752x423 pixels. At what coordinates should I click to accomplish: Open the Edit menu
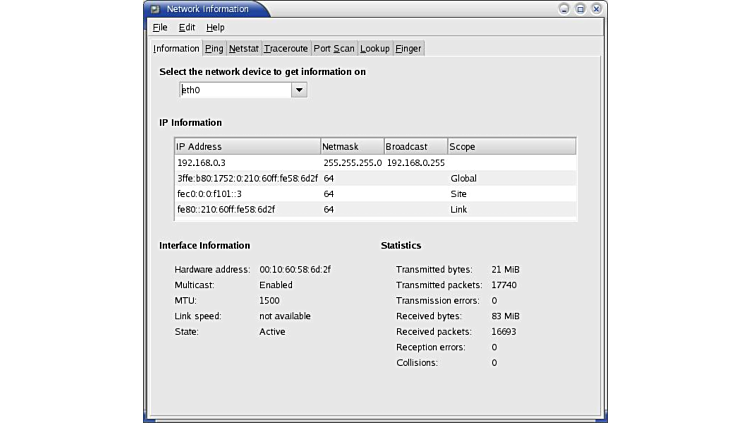[187, 28]
